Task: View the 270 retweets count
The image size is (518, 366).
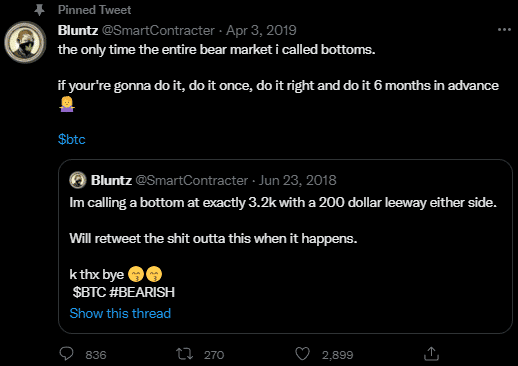Action: tap(214, 355)
